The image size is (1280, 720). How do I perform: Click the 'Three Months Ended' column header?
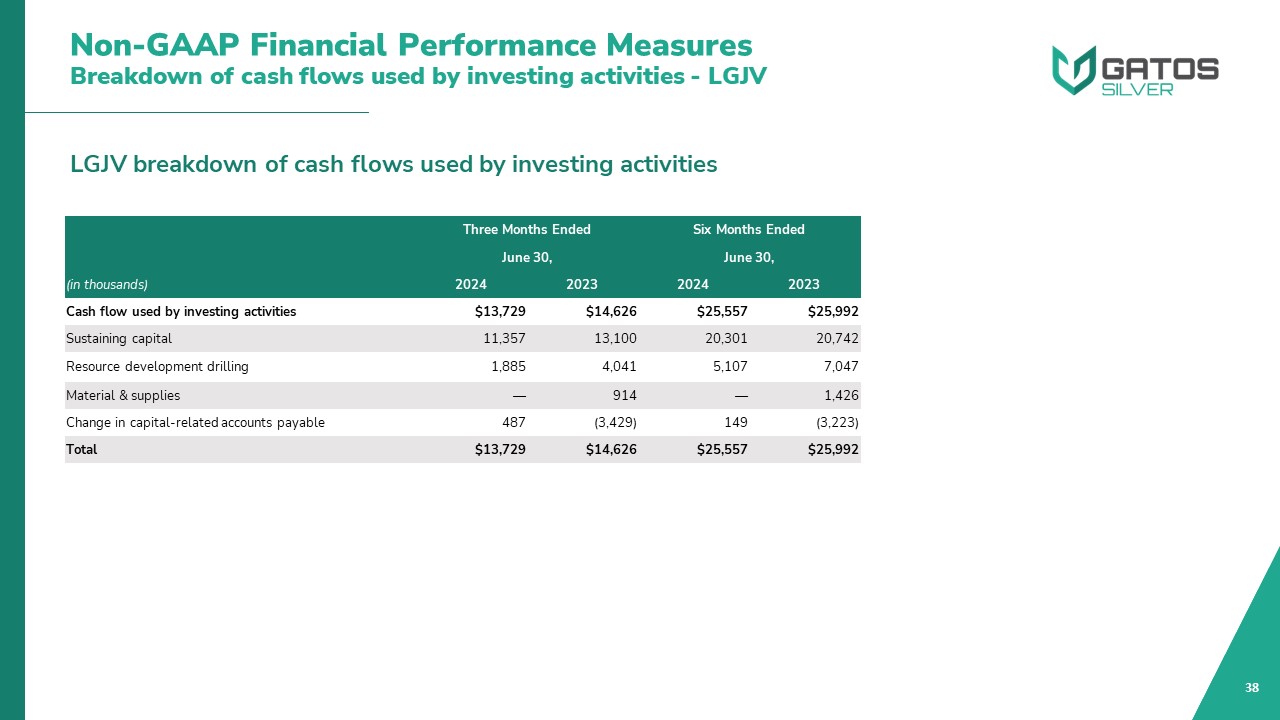[526, 230]
